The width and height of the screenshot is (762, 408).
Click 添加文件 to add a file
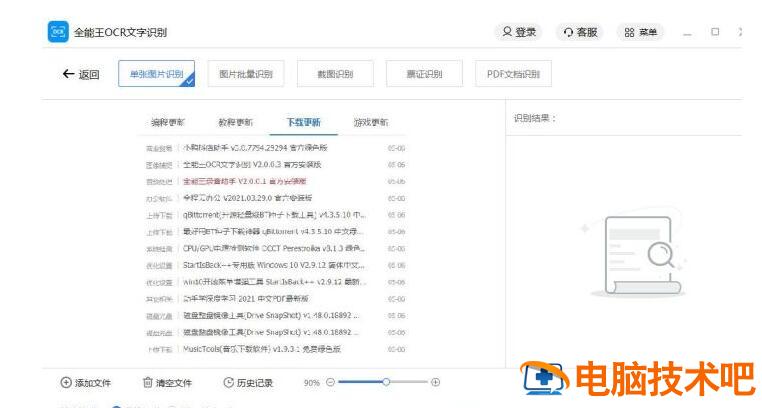pyautogui.click(x=86, y=383)
